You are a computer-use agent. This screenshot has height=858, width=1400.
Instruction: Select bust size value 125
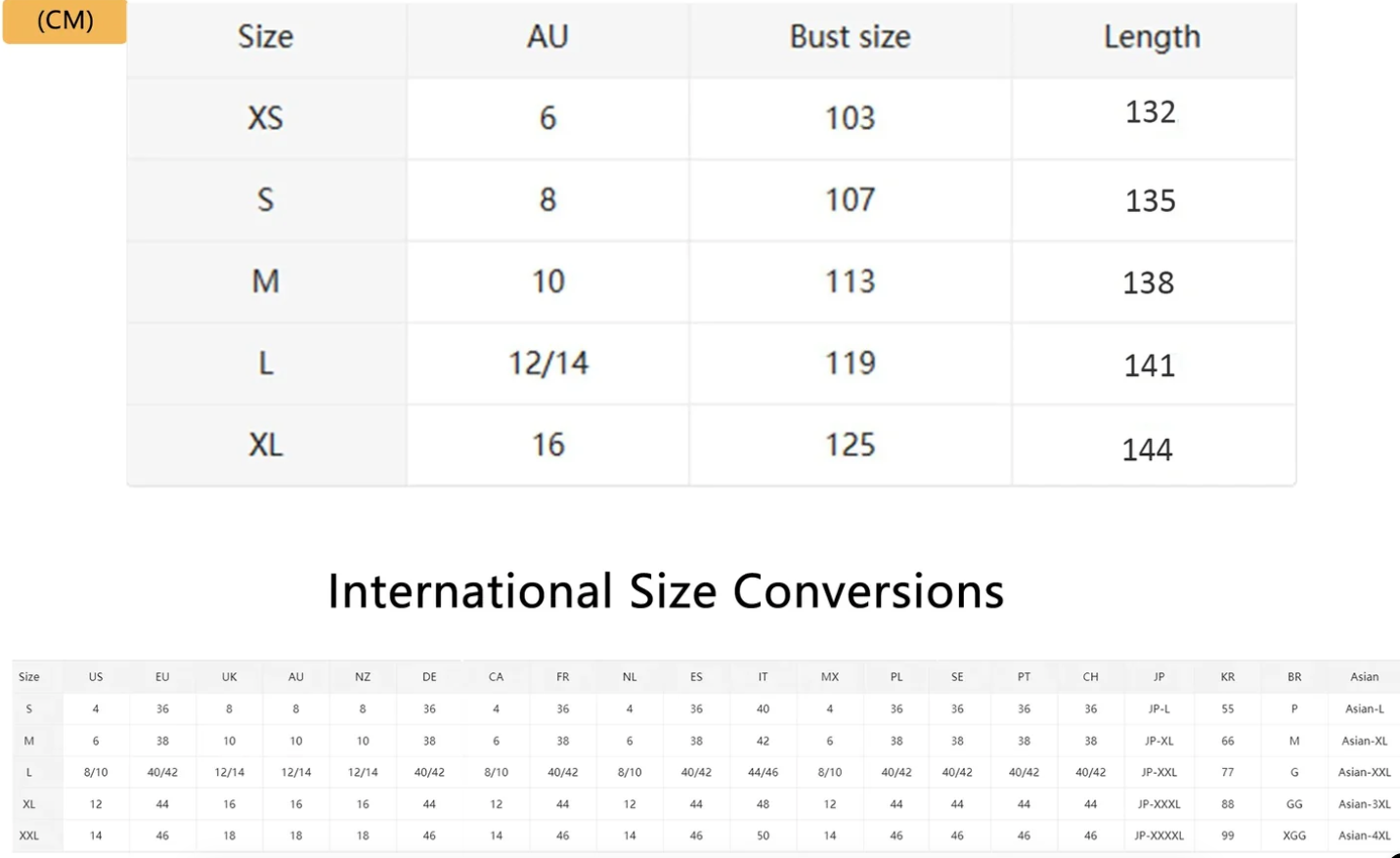[x=850, y=446]
